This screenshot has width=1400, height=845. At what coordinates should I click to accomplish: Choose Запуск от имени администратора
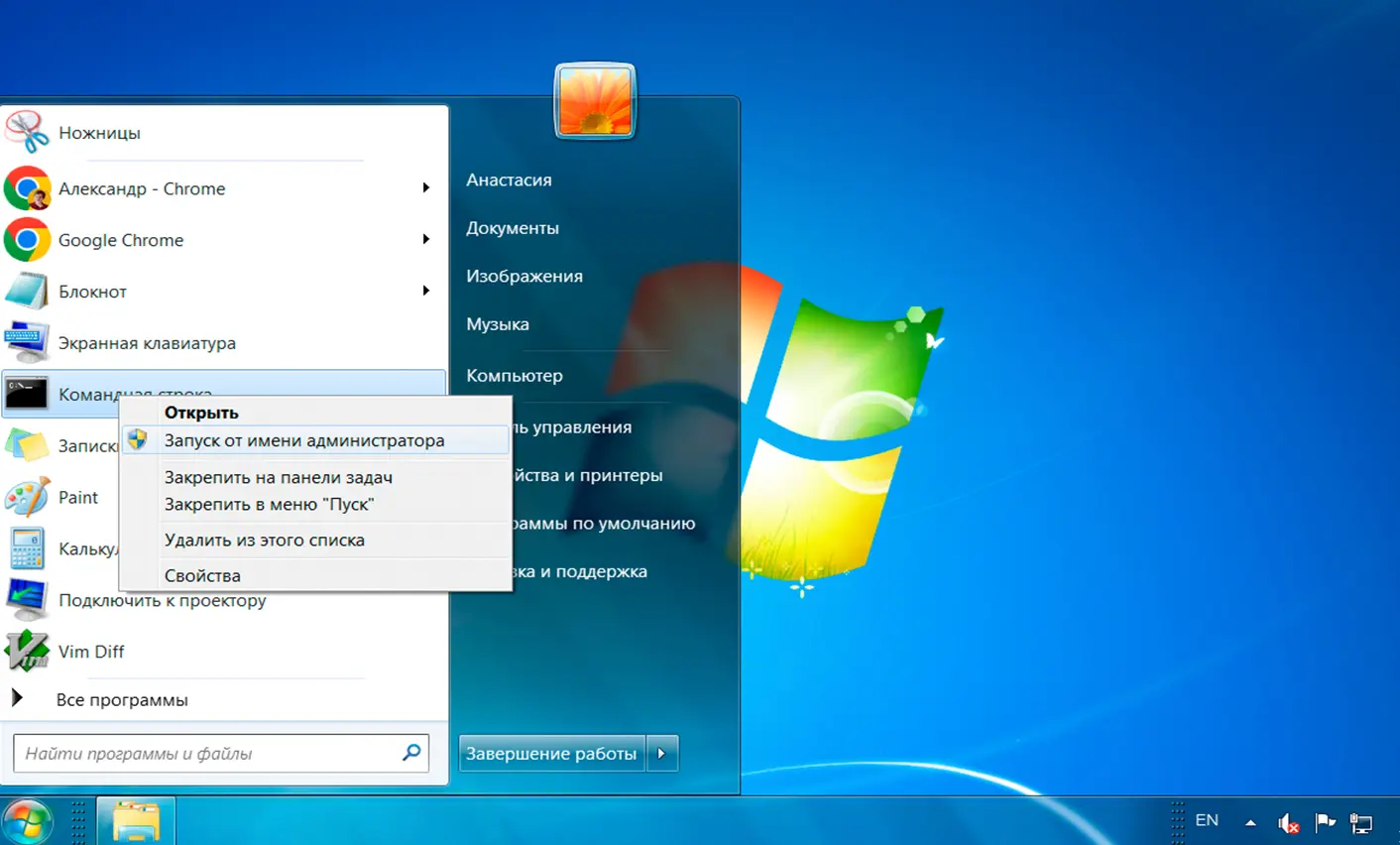(315, 440)
